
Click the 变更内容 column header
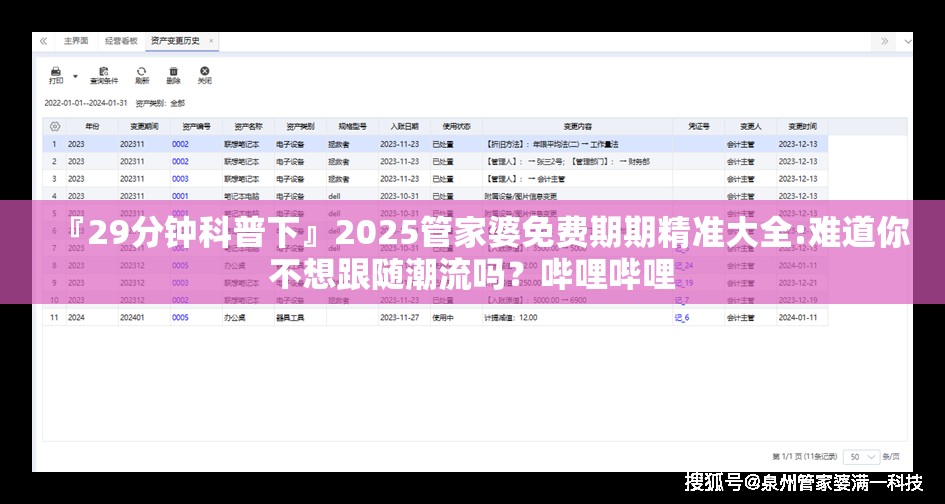pyautogui.click(x=577, y=127)
